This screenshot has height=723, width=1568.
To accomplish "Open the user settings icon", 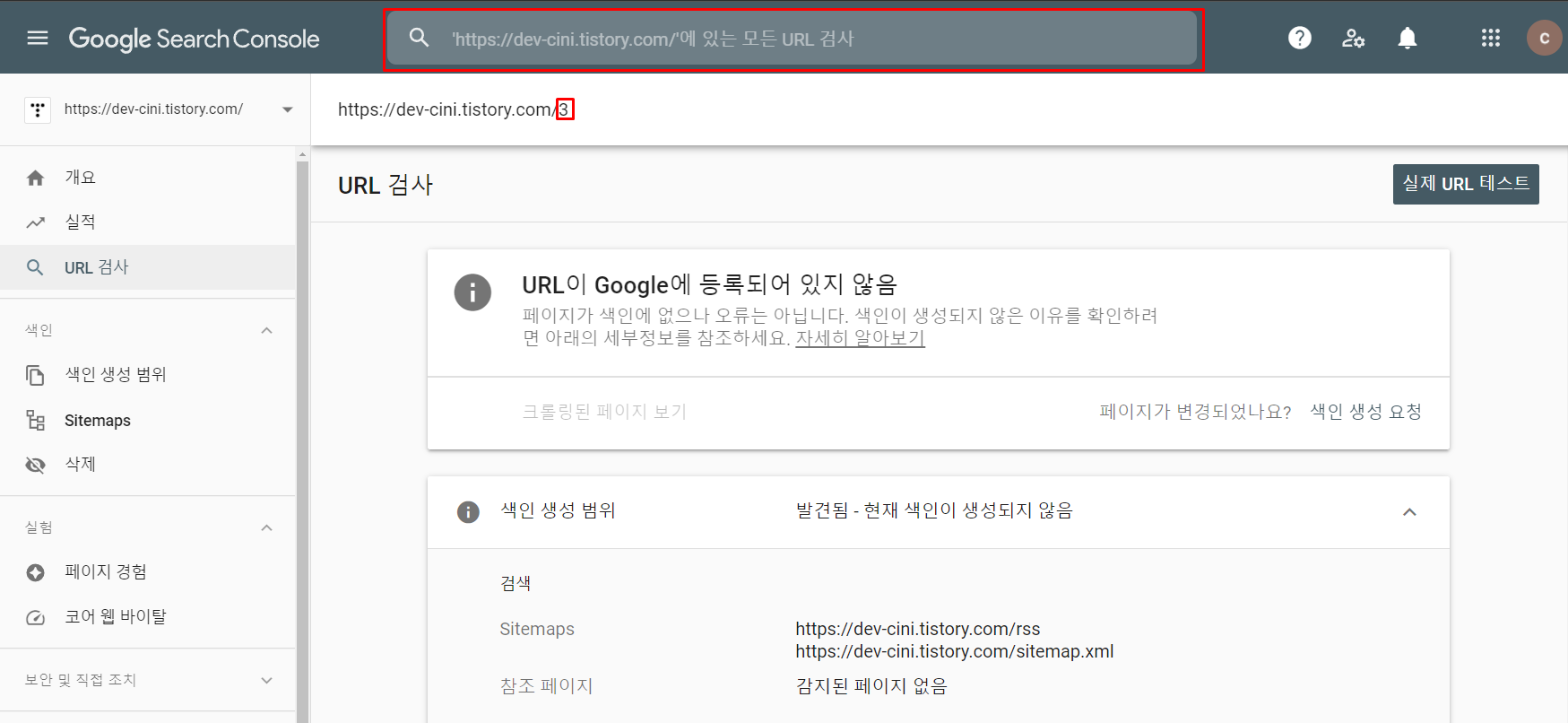I will (x=1353, y=38).
